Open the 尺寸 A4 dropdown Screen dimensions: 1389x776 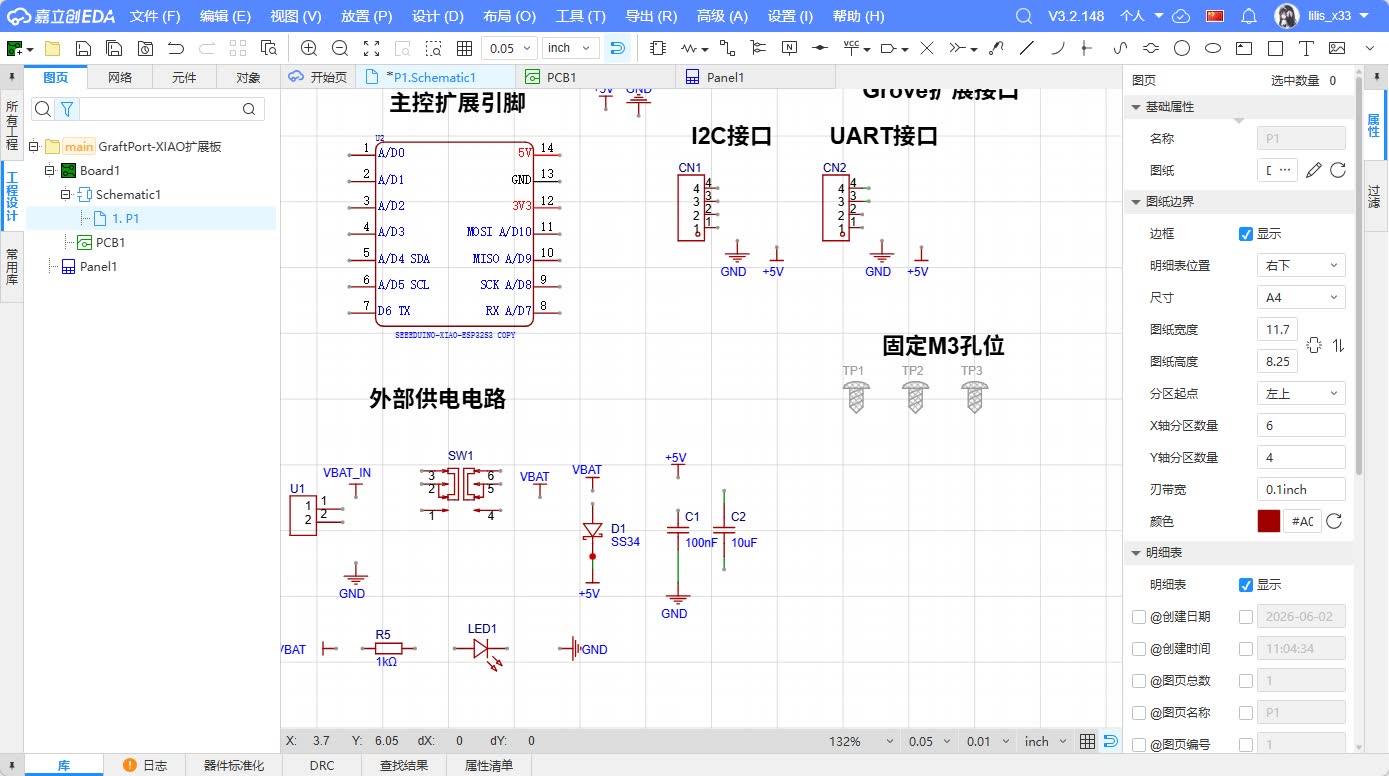click(x=1301, y=298)
